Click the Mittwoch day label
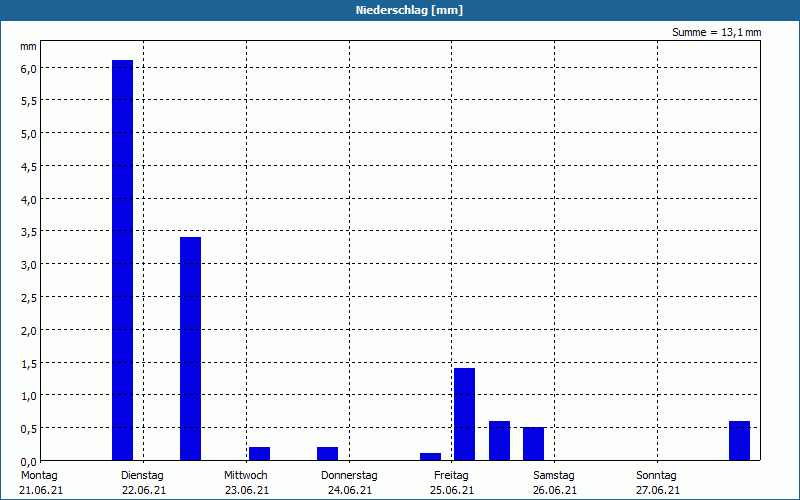Image resolution: width=800 pixels, height=500 pixels. (x=245, y=476)
